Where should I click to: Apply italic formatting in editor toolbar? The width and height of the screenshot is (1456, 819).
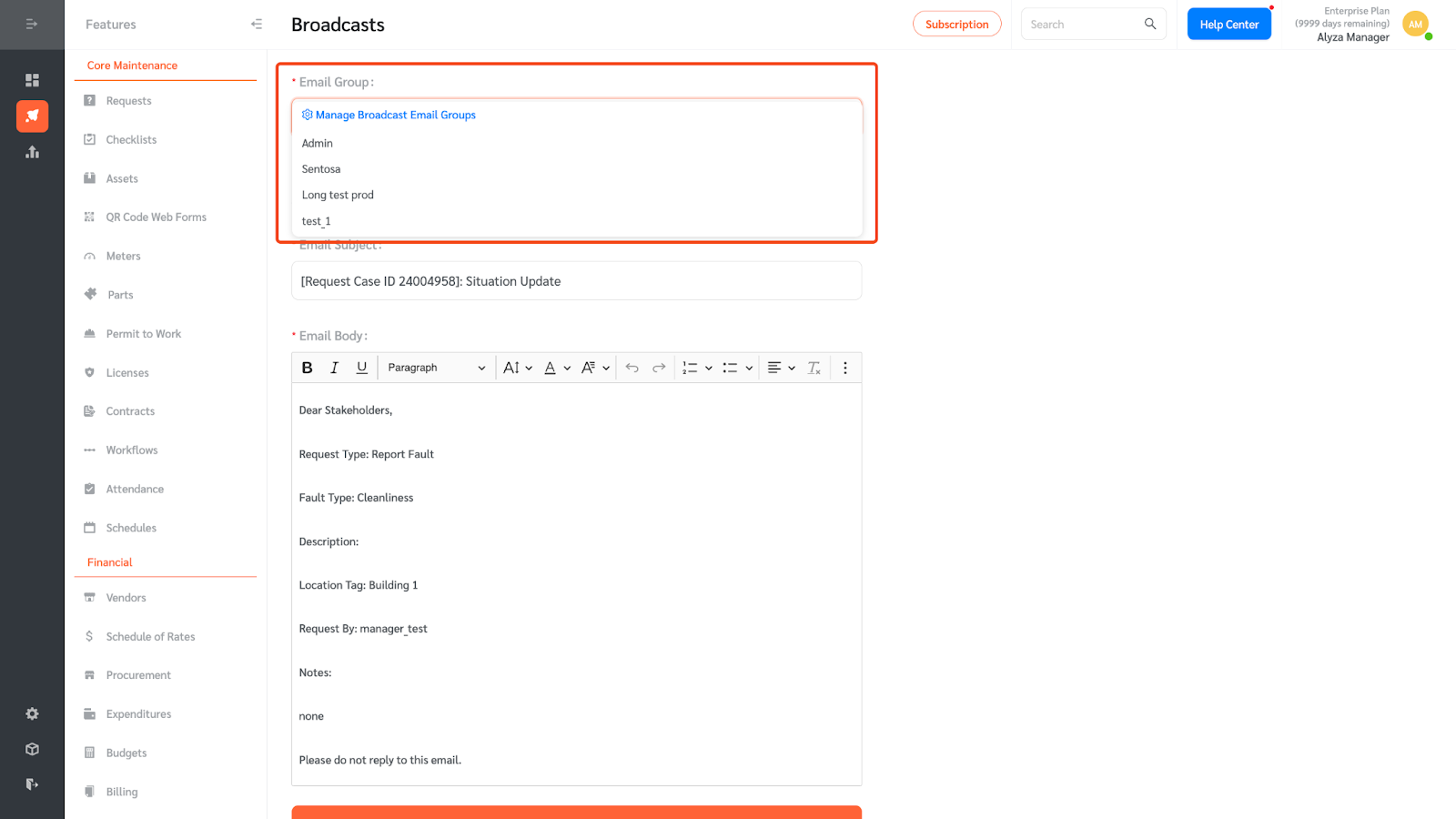pos(334,368)
